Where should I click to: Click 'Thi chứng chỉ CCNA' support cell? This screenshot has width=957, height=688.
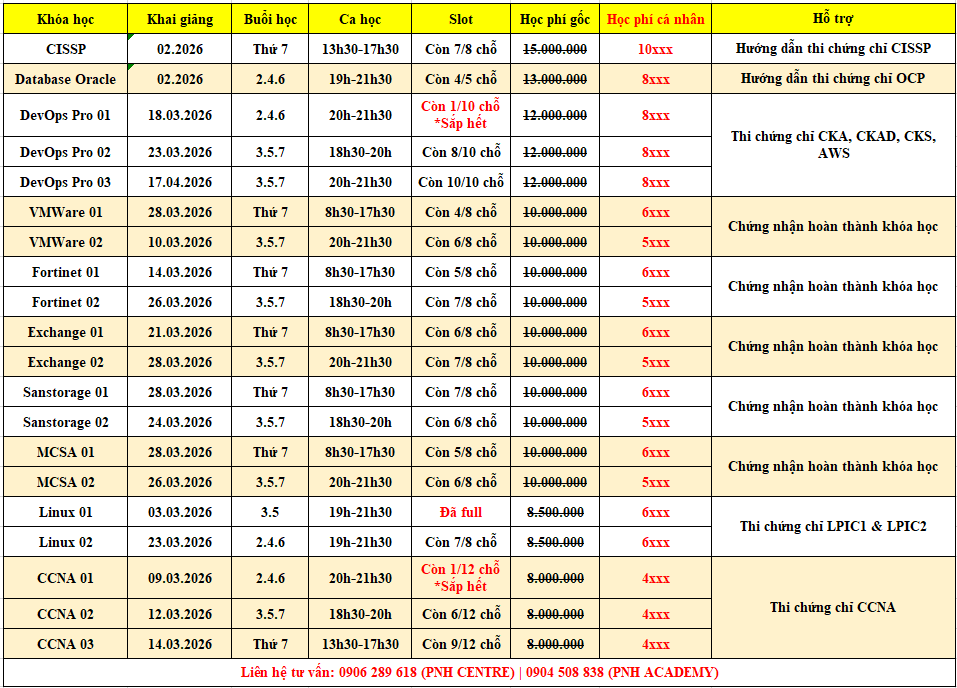(x=833, y=607)
